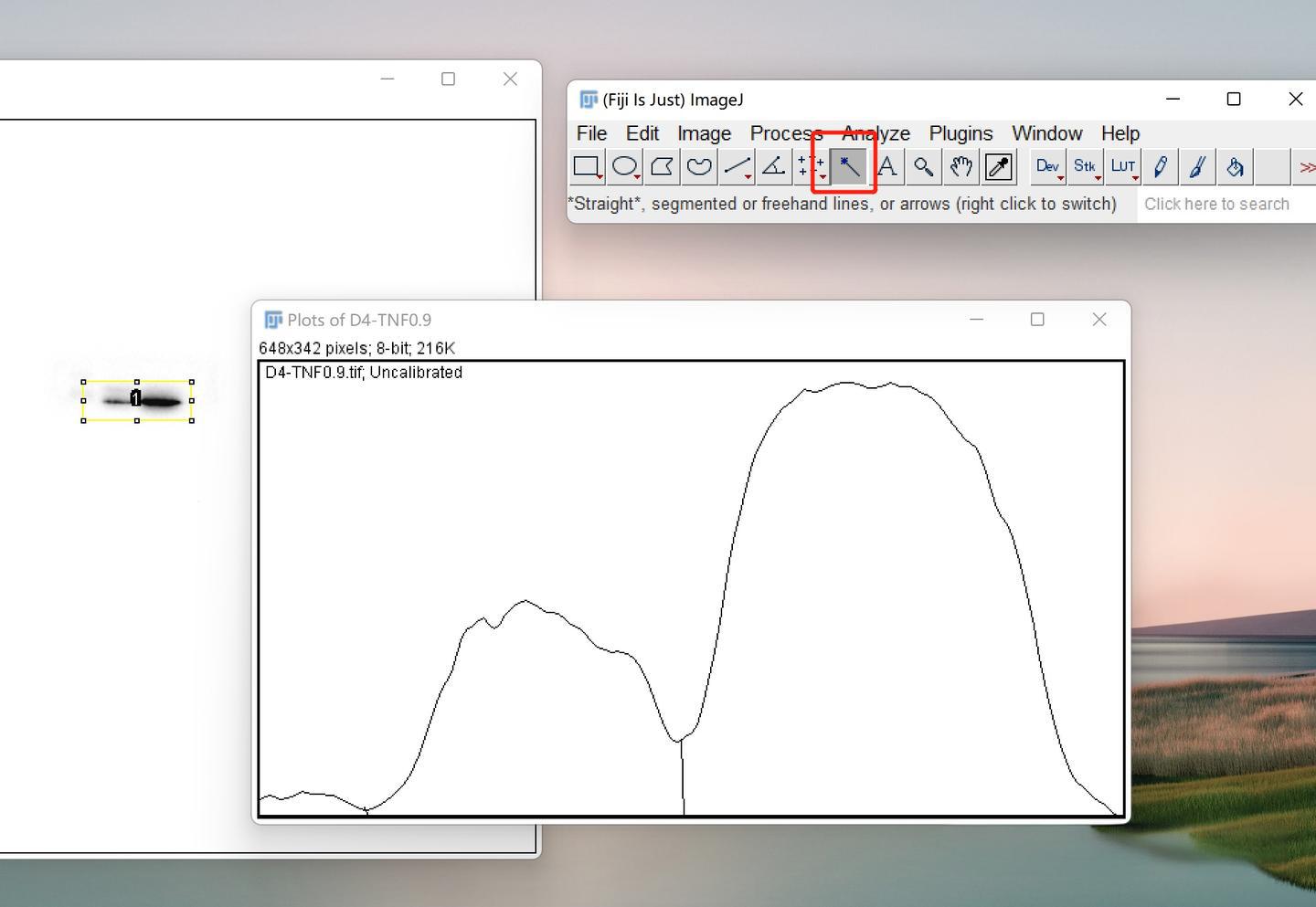Choose the Polygon selection tool
The height and width of the screenshot is (907, 1316).
coord(662,167)
